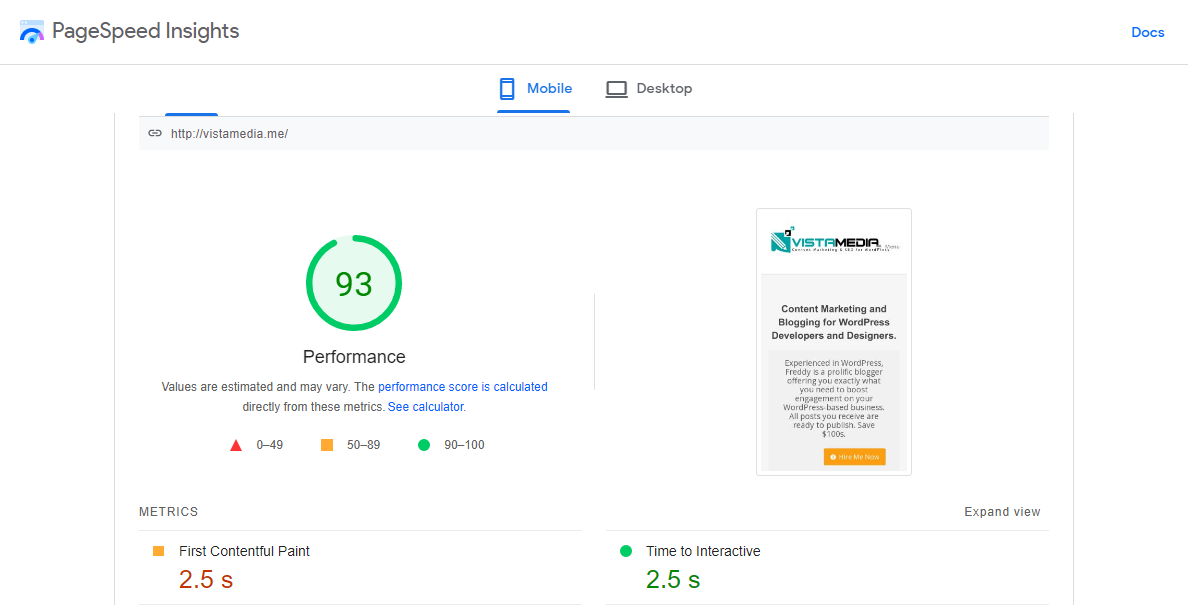Open the PageSpeed Insights home title
Viewport: 1188px width, 605px height.
pos(145,31)
